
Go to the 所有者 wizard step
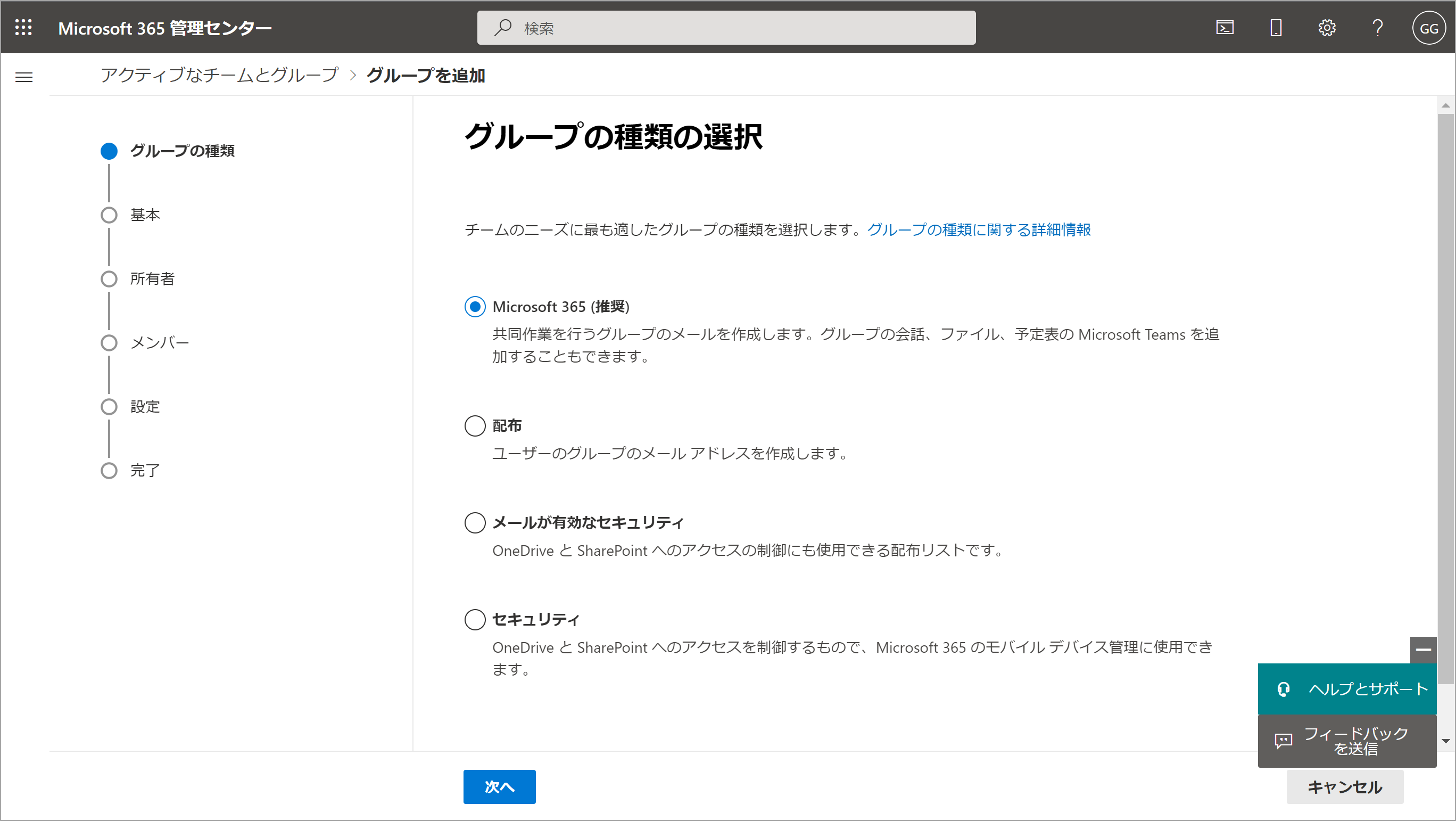tap(138, 279)
